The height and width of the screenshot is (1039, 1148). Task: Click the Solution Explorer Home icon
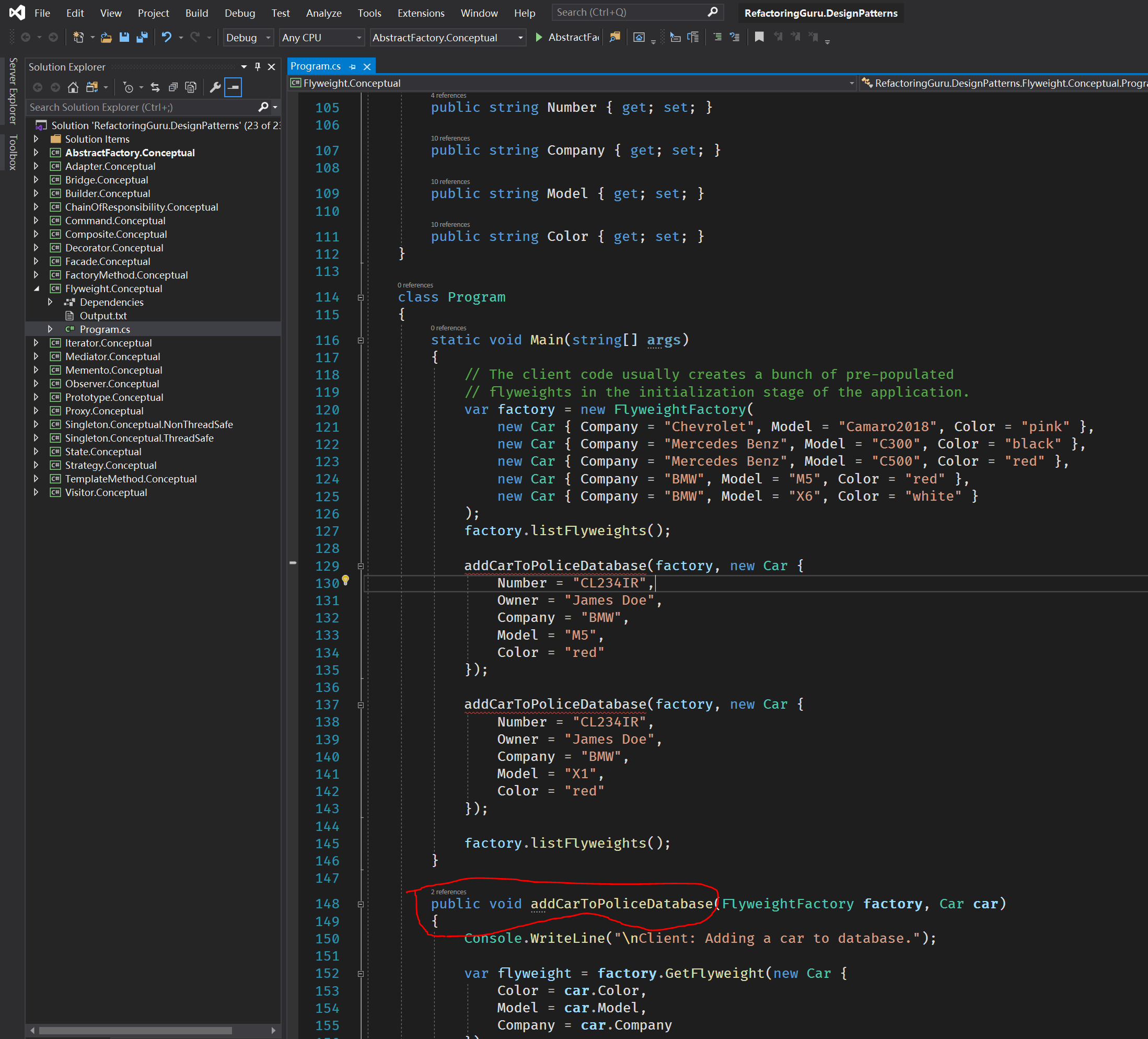[73, 87]
